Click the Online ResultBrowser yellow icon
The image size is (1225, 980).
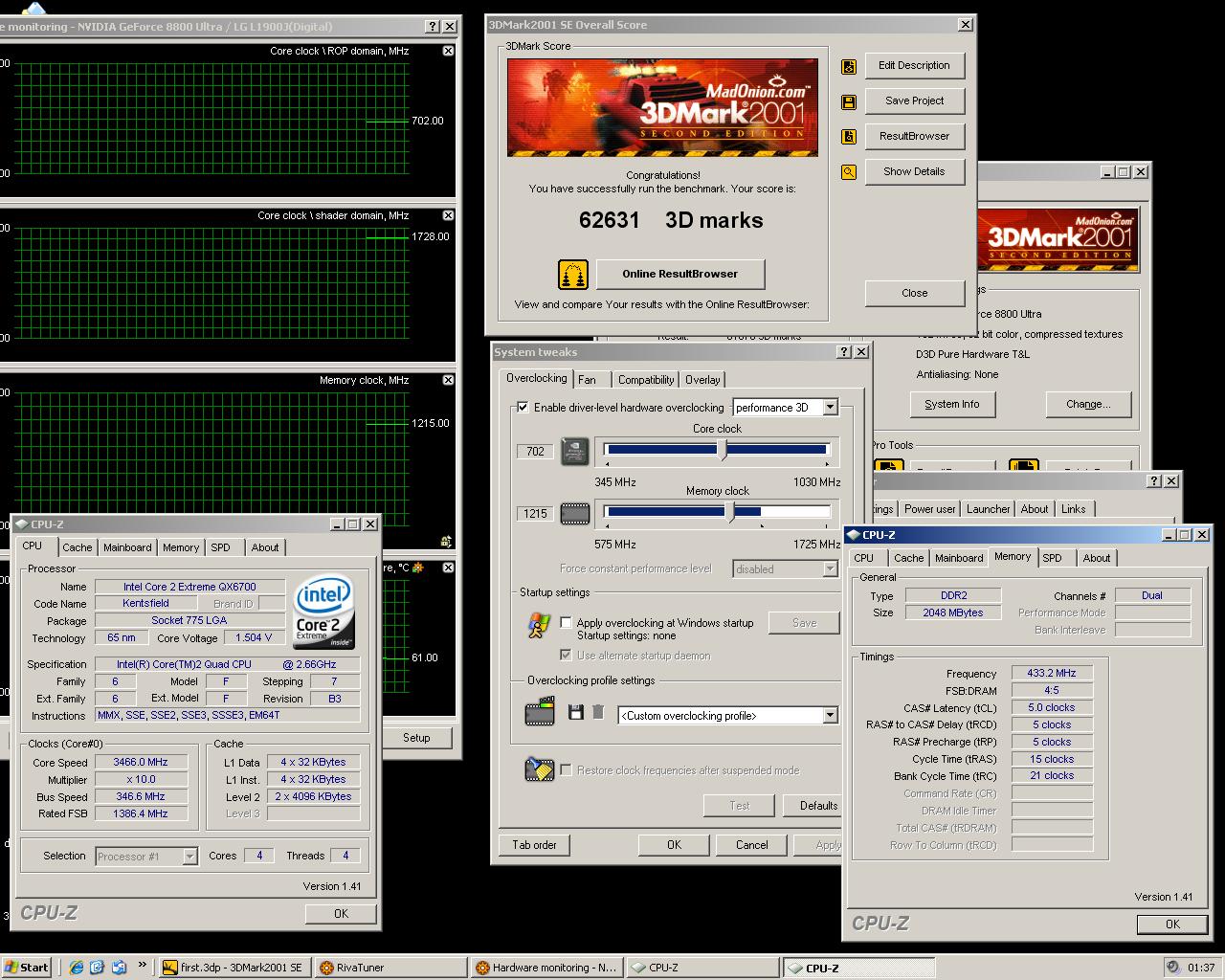572,275
